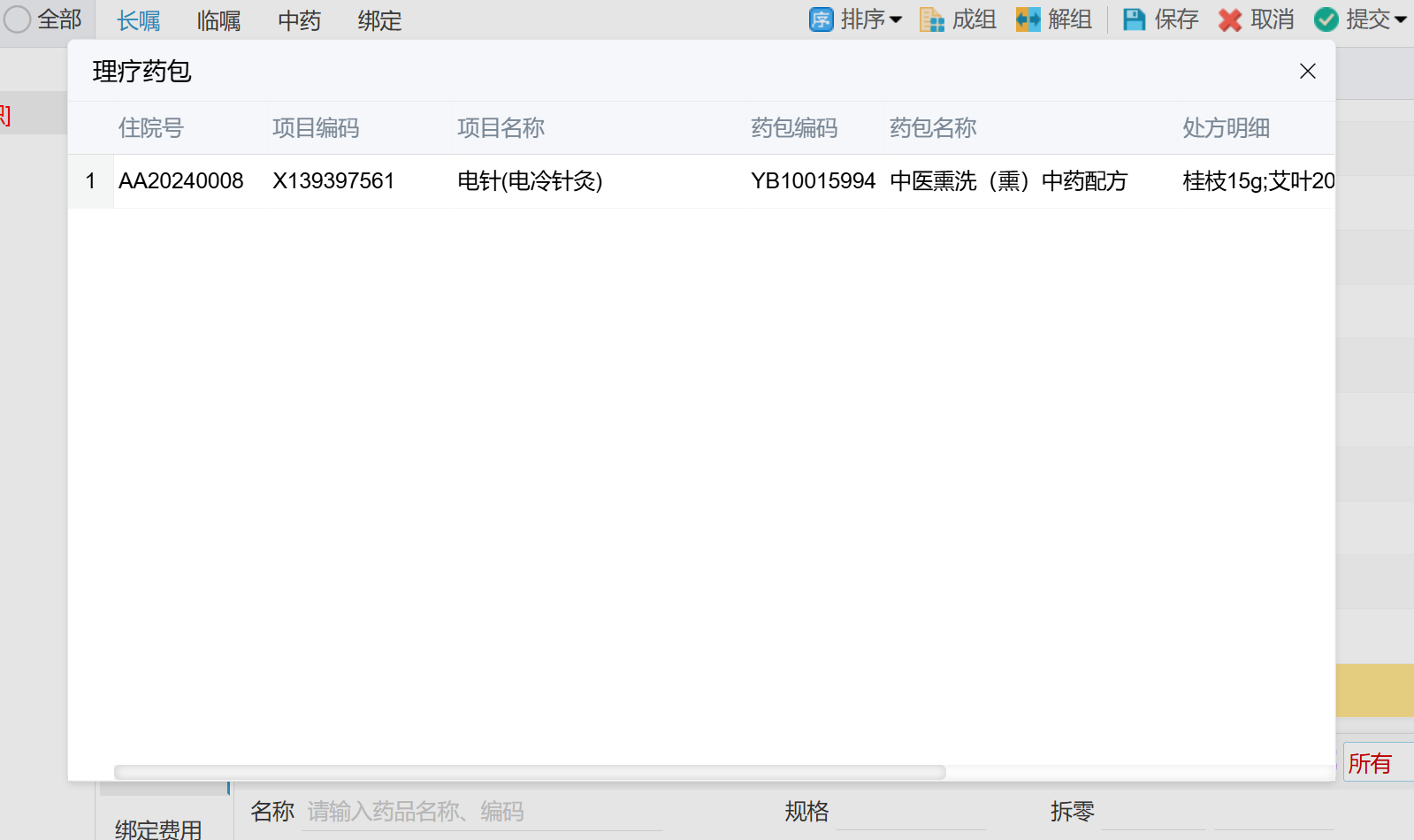Click the green 提交 submit checkmark icon
1414x840 pixels.
(1326, 19)
